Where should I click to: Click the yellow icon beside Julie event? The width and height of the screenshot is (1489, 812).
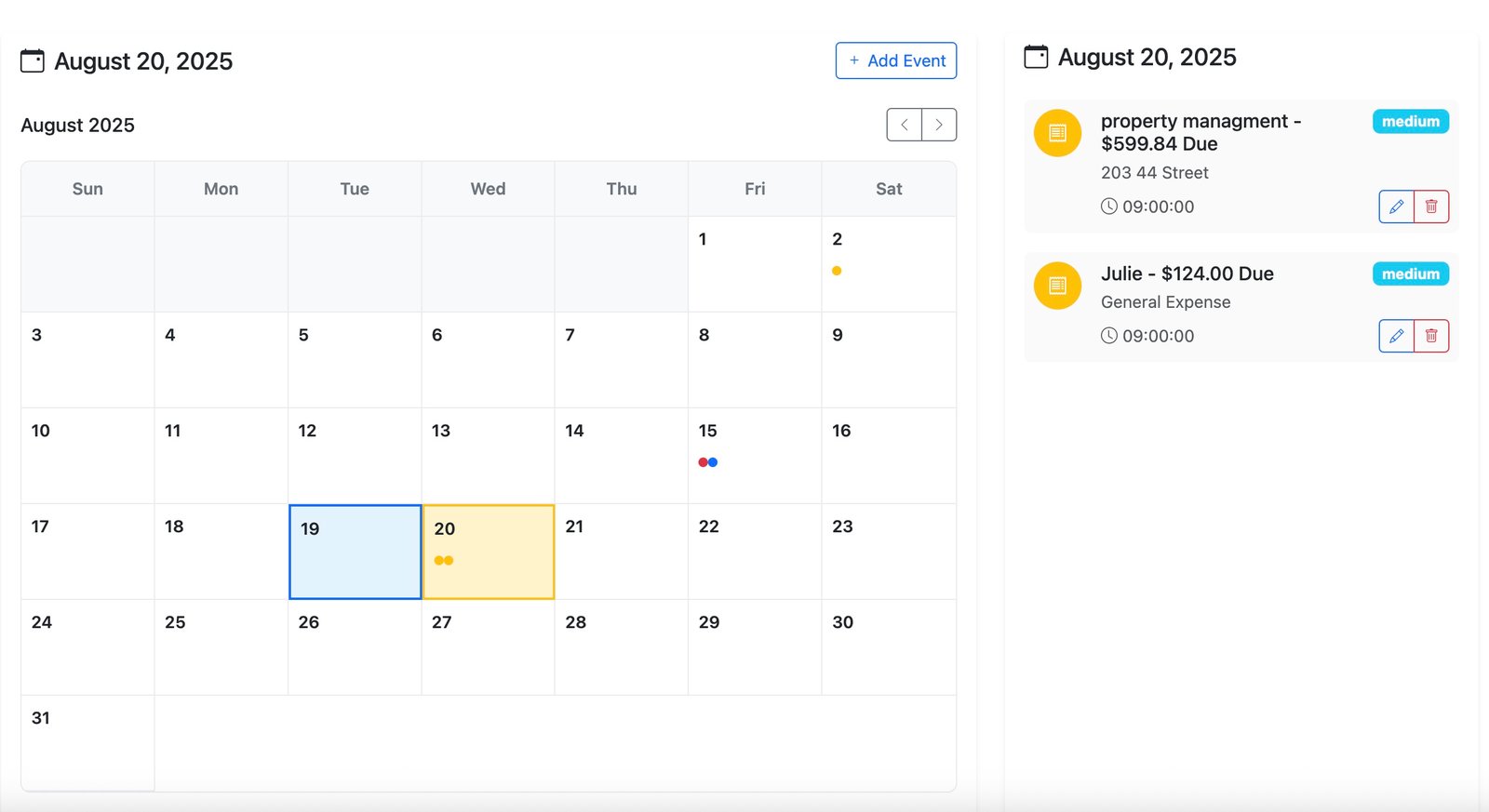tap(1057, 286)
